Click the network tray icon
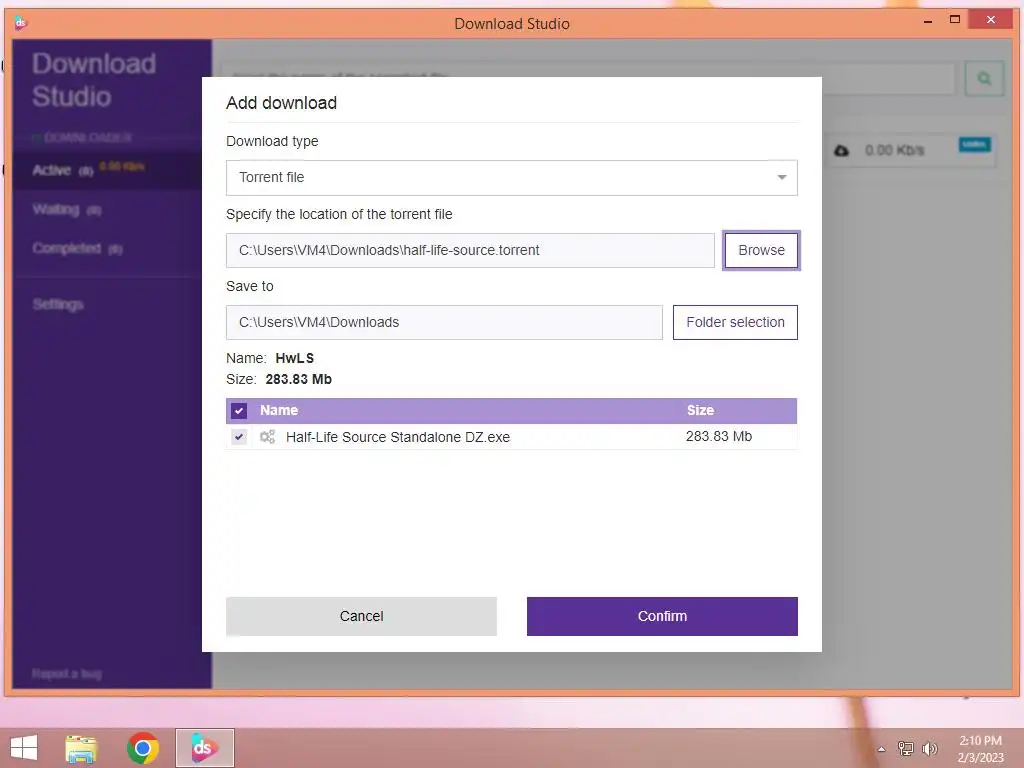1024x768 pixels. (906, 748)
